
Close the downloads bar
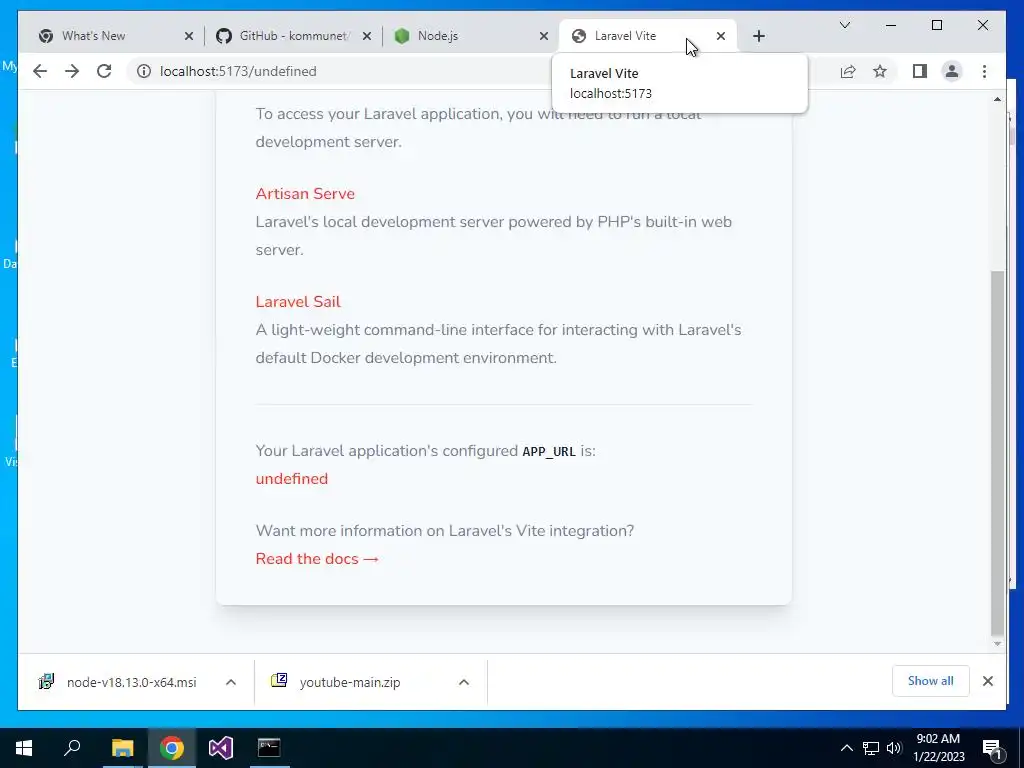point(987,681)
